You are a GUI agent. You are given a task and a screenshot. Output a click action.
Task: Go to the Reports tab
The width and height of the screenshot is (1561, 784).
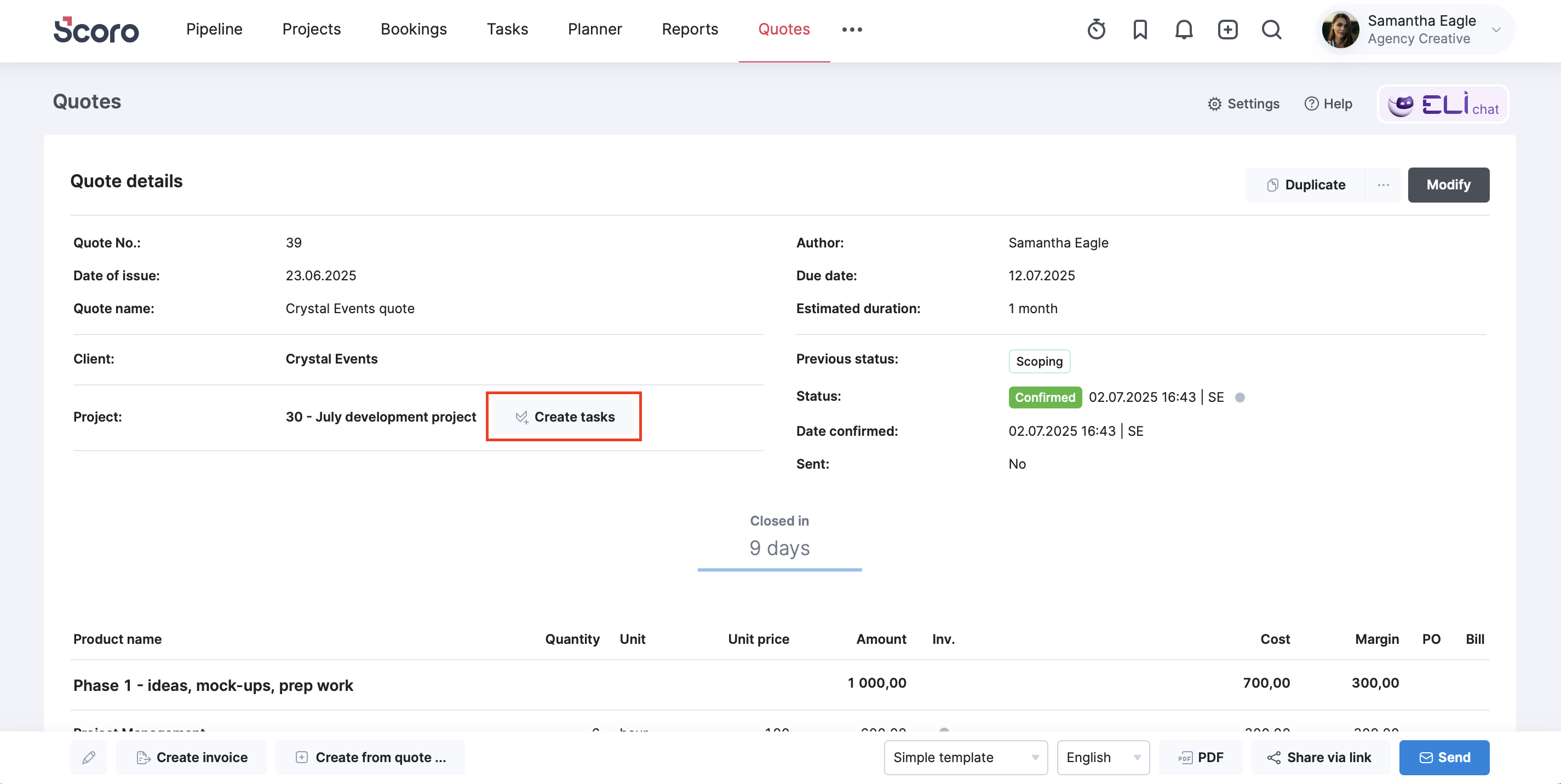(x=690, y=29)
